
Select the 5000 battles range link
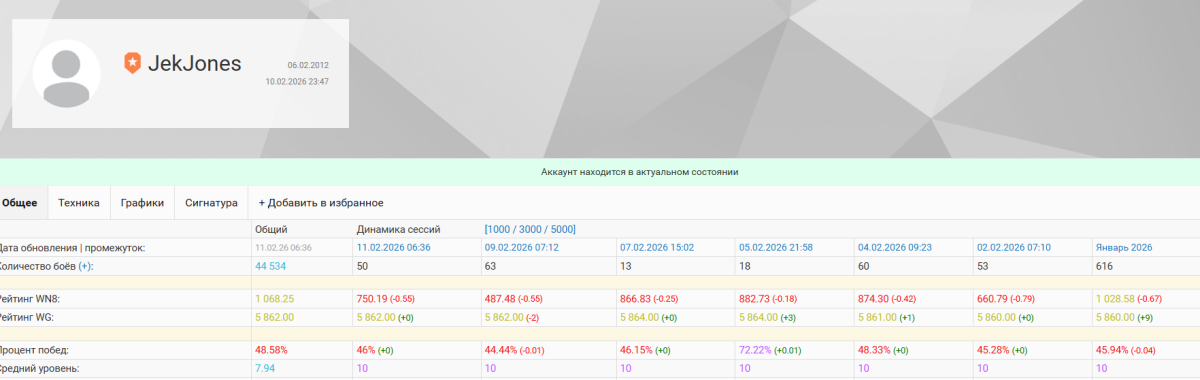click(x=561, y=229)
